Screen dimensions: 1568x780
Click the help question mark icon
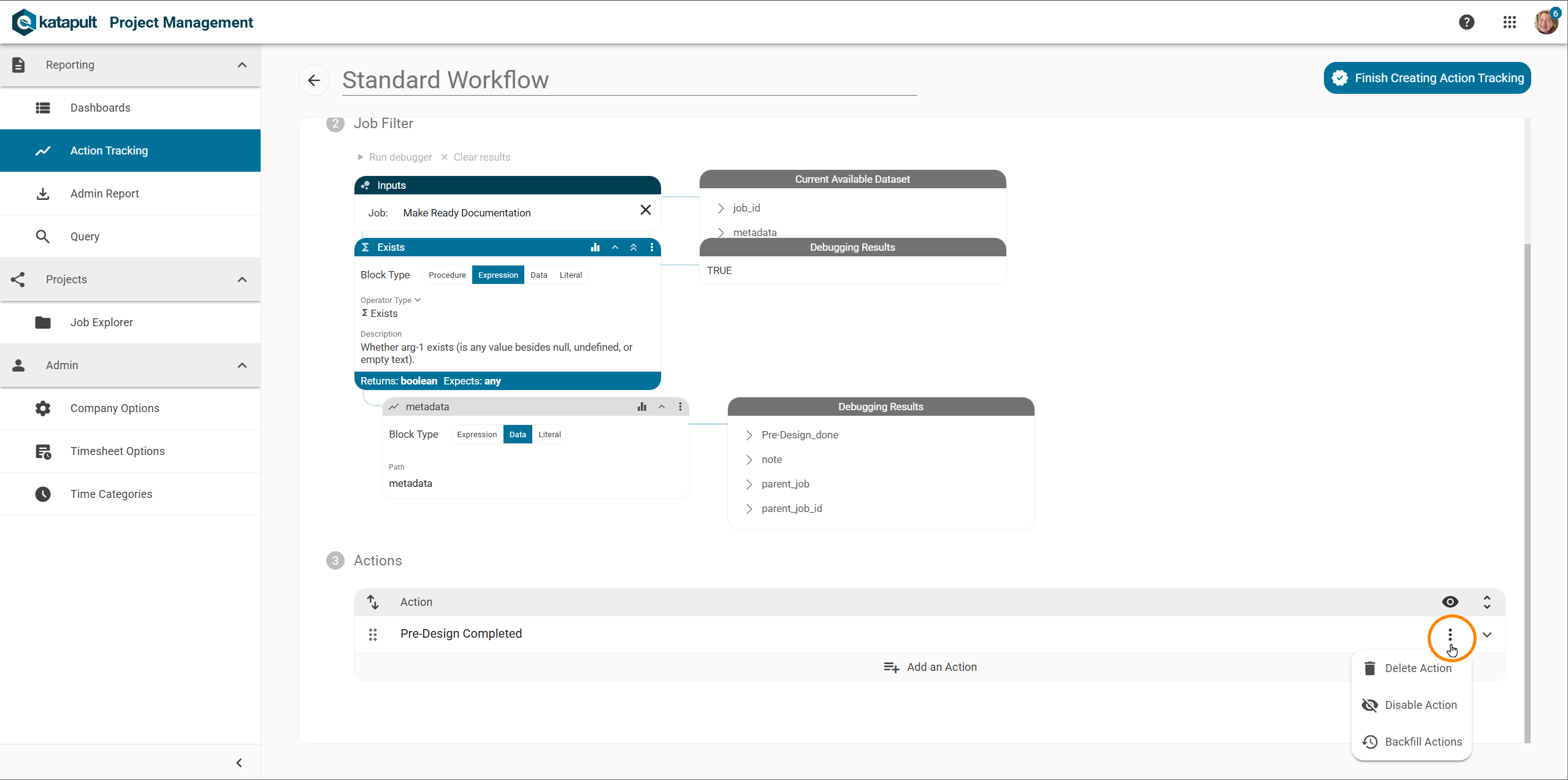click(x=1466, y=22)
